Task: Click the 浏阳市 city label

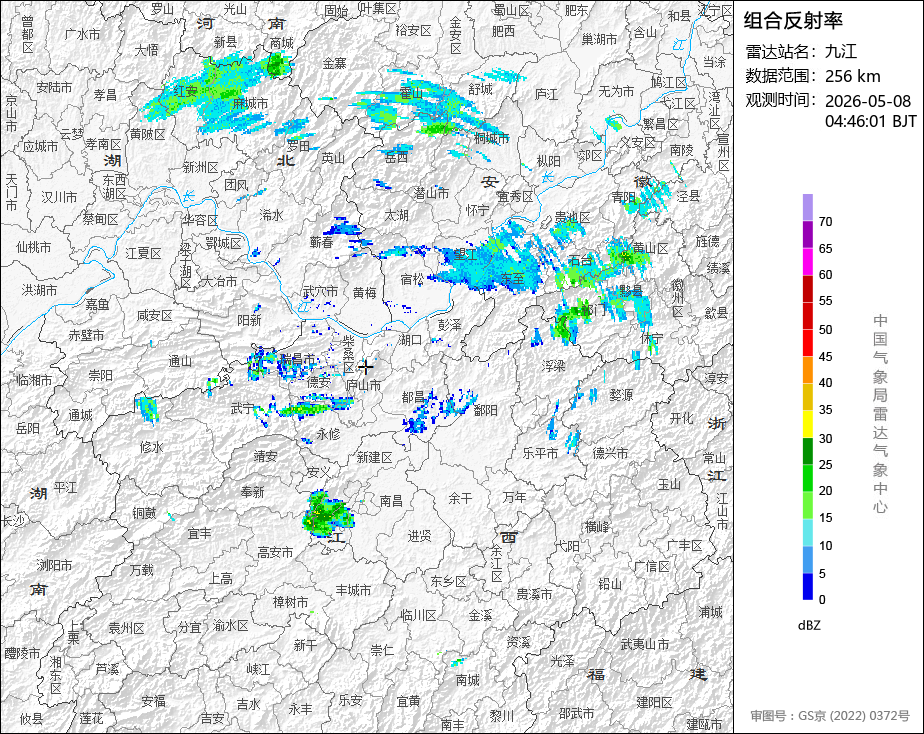Action: pos(54,565)
